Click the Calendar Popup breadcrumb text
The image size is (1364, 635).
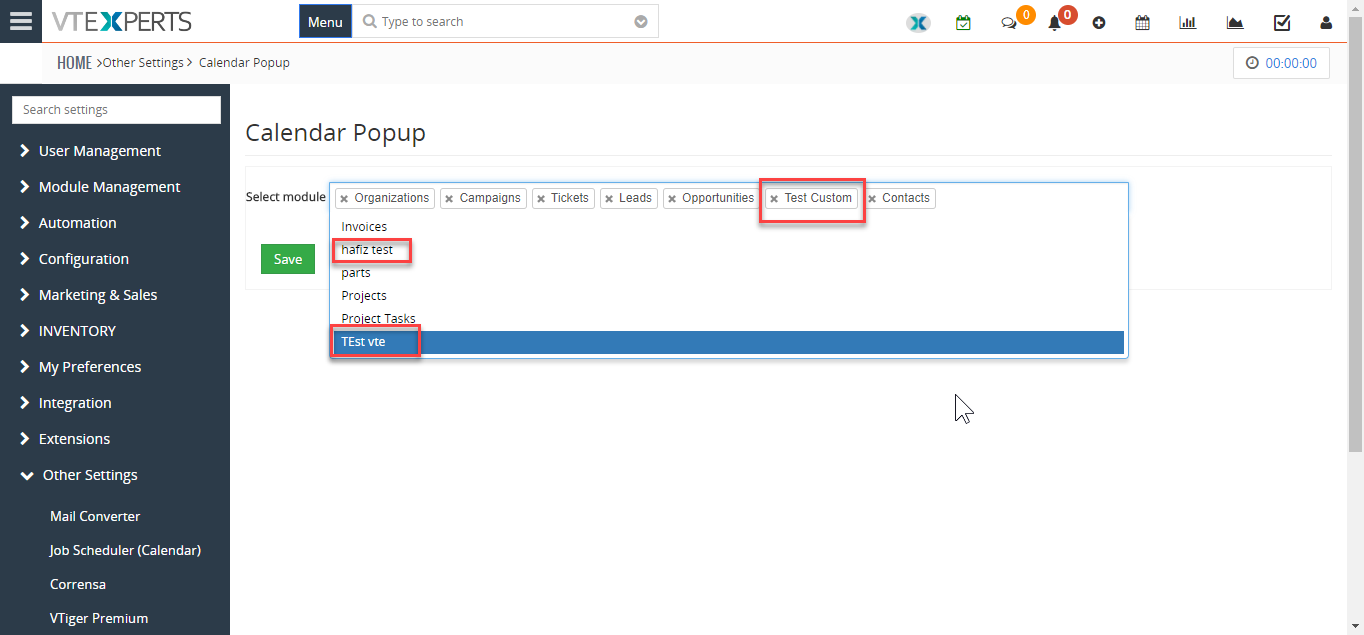tap(244, 63)
